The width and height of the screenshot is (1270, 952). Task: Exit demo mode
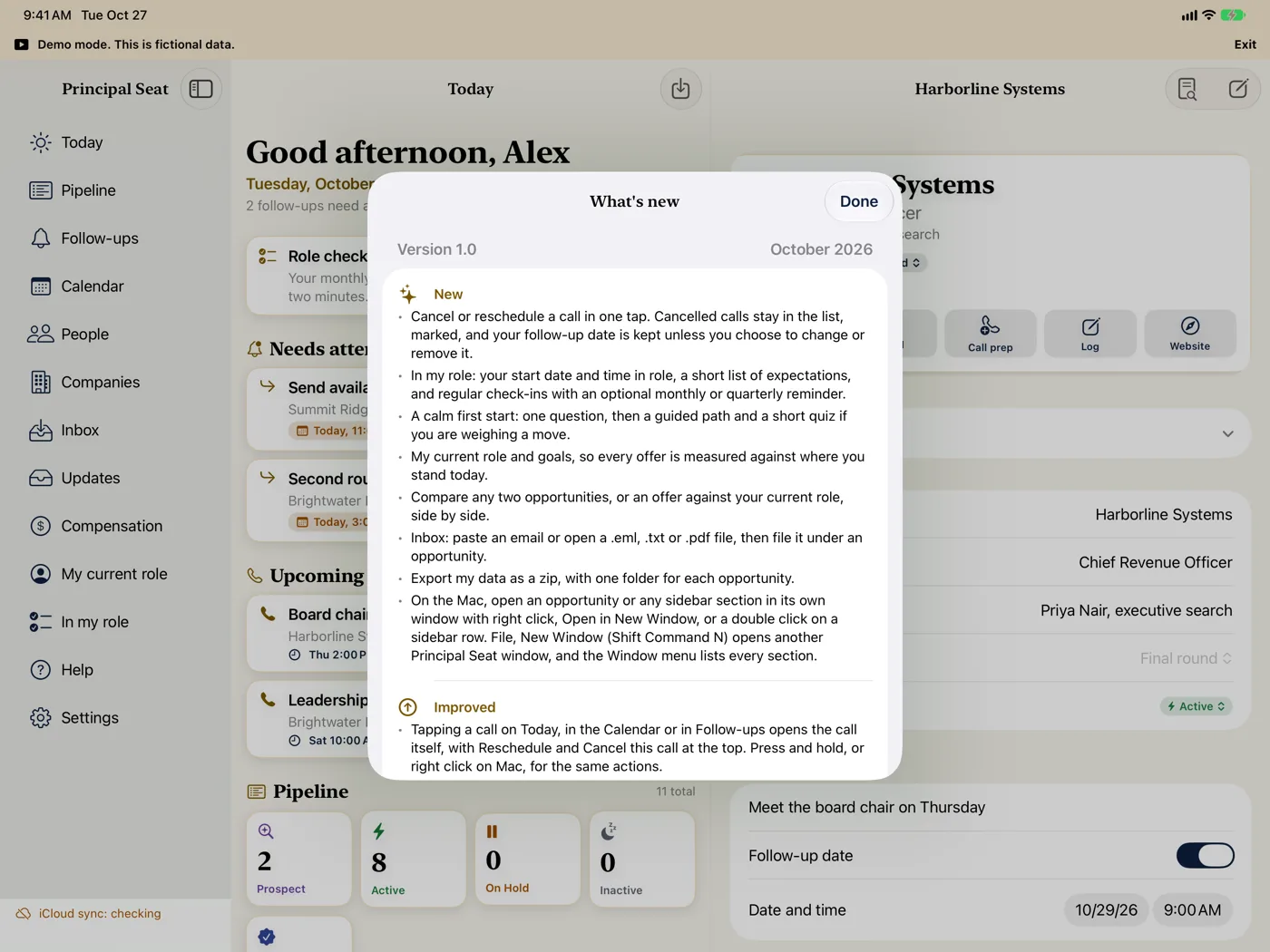click(x=1245, y=44)
